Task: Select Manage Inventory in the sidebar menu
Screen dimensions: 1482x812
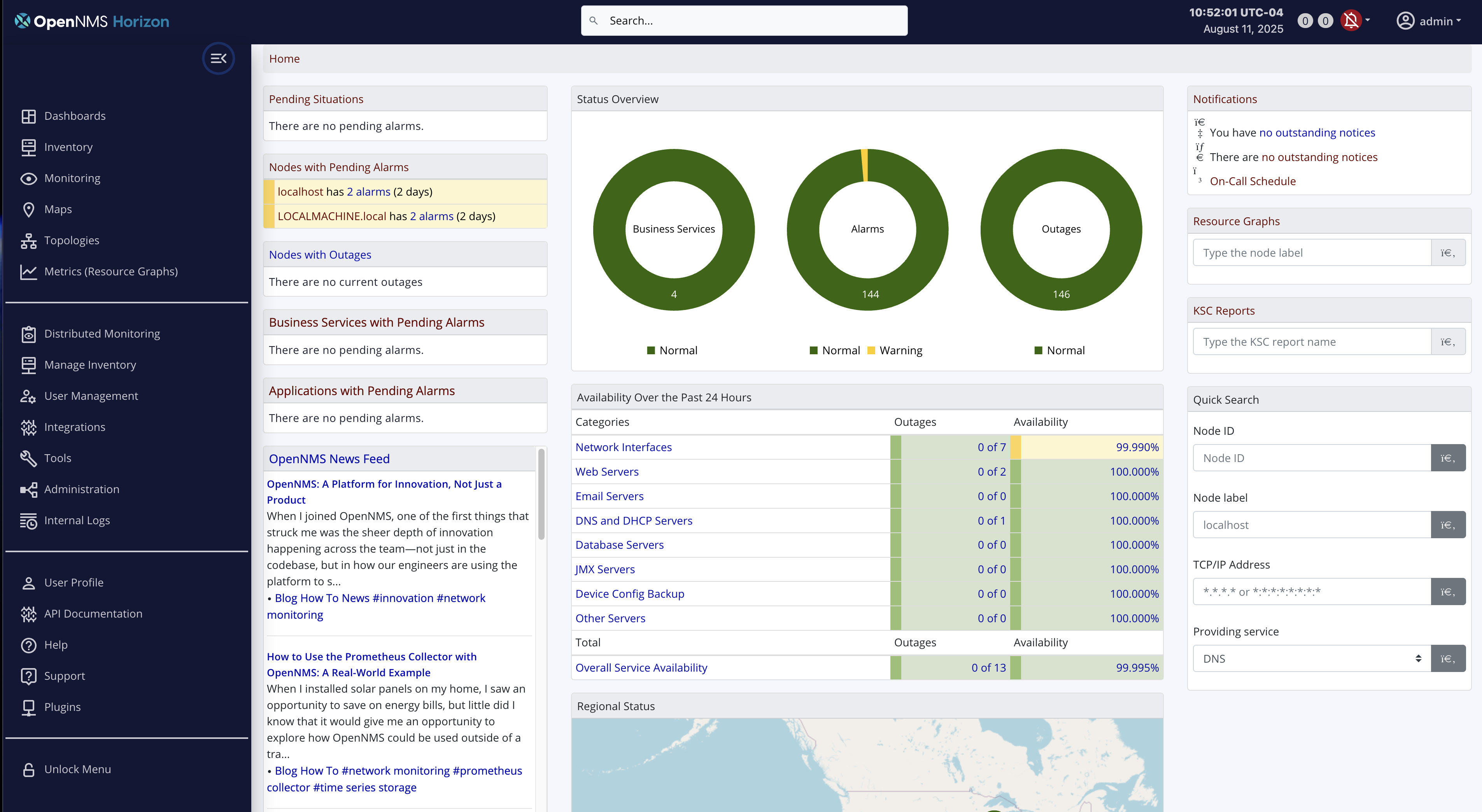Action: [90, 365]
